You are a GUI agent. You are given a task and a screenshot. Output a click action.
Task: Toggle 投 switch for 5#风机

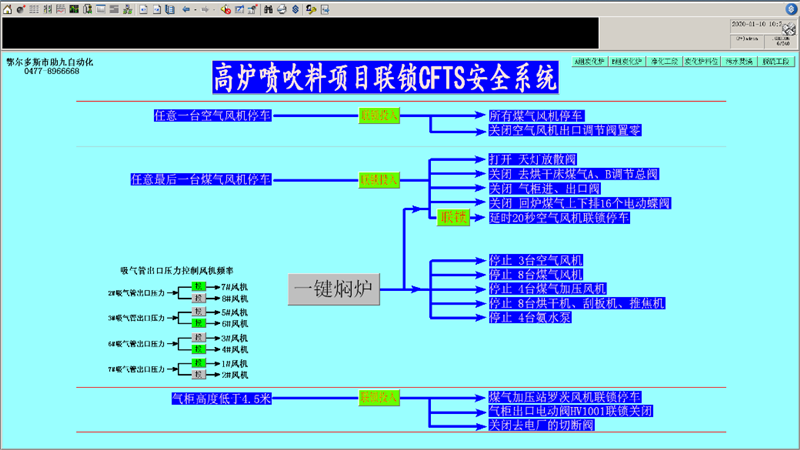point(199,311)
